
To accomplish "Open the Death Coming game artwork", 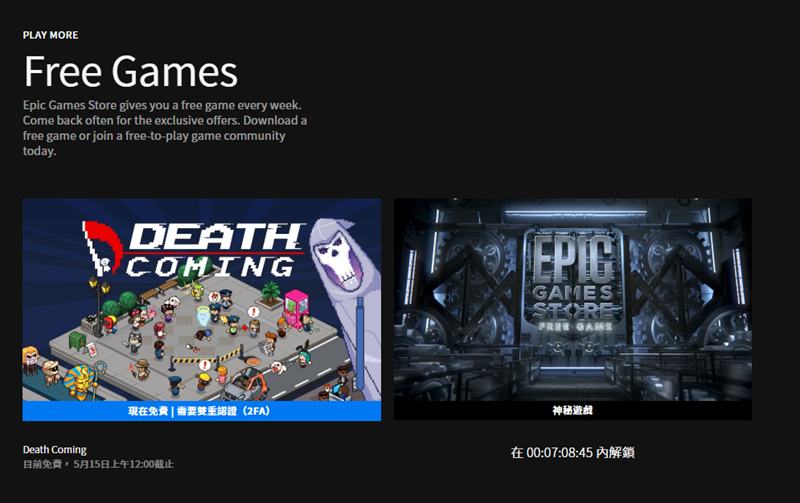I will 202,300.
